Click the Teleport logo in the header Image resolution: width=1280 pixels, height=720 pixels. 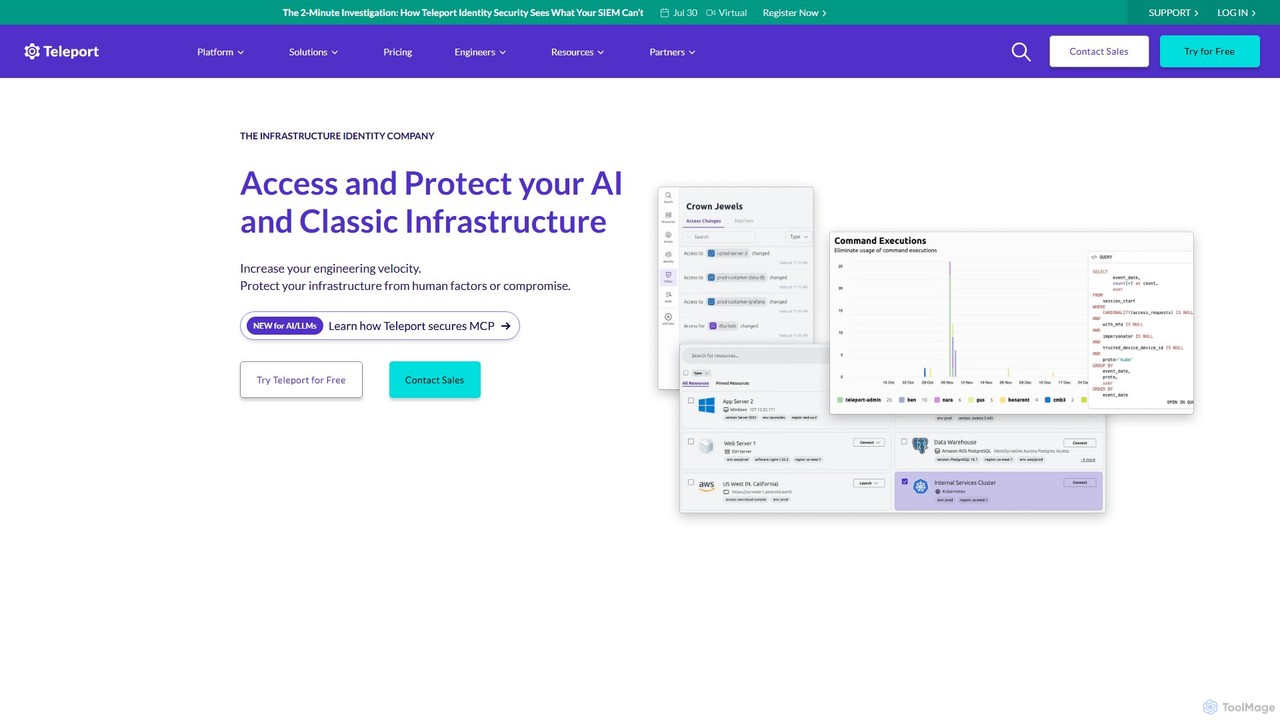tap(61, 51)
